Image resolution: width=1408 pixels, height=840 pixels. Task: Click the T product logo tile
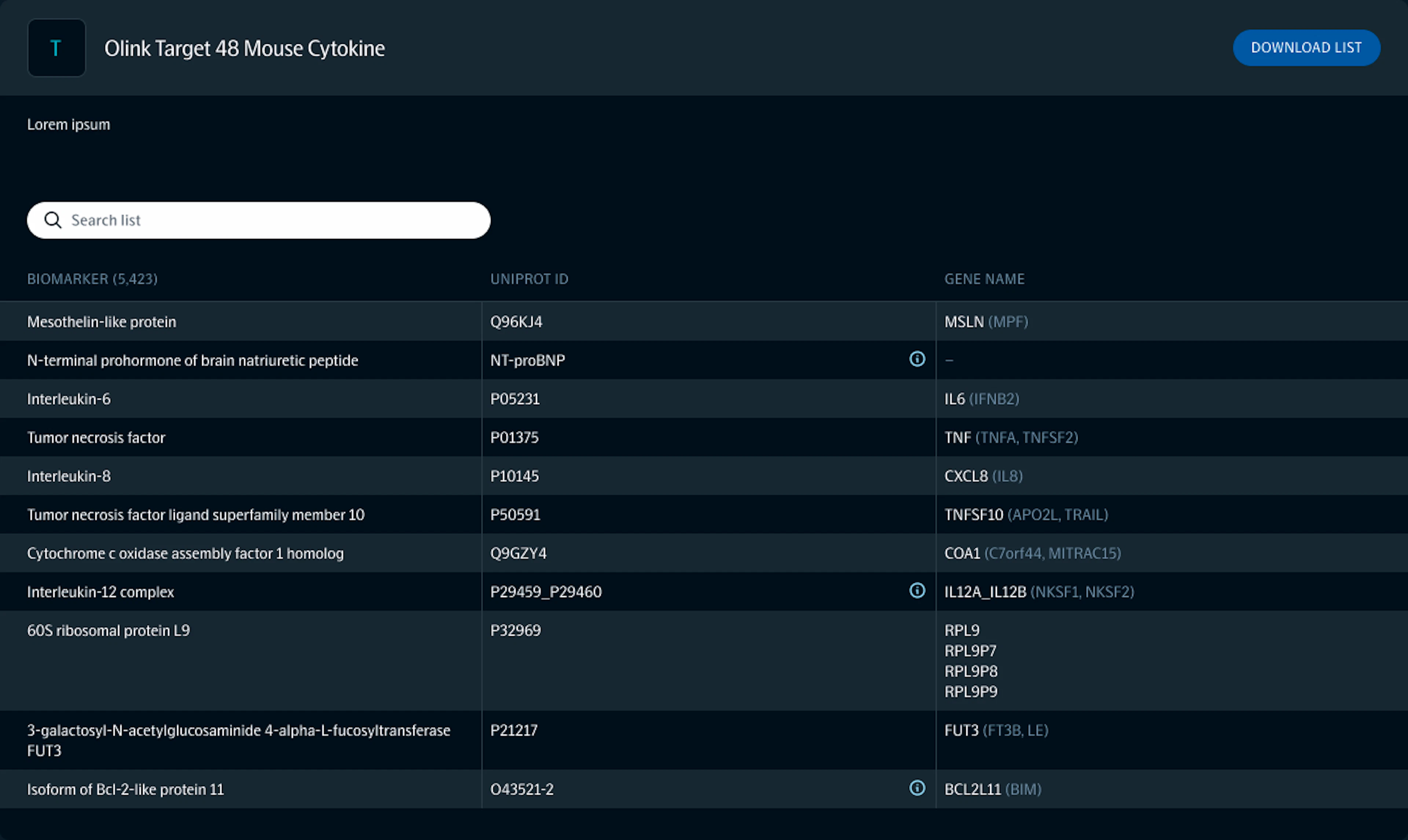point(56,48)
